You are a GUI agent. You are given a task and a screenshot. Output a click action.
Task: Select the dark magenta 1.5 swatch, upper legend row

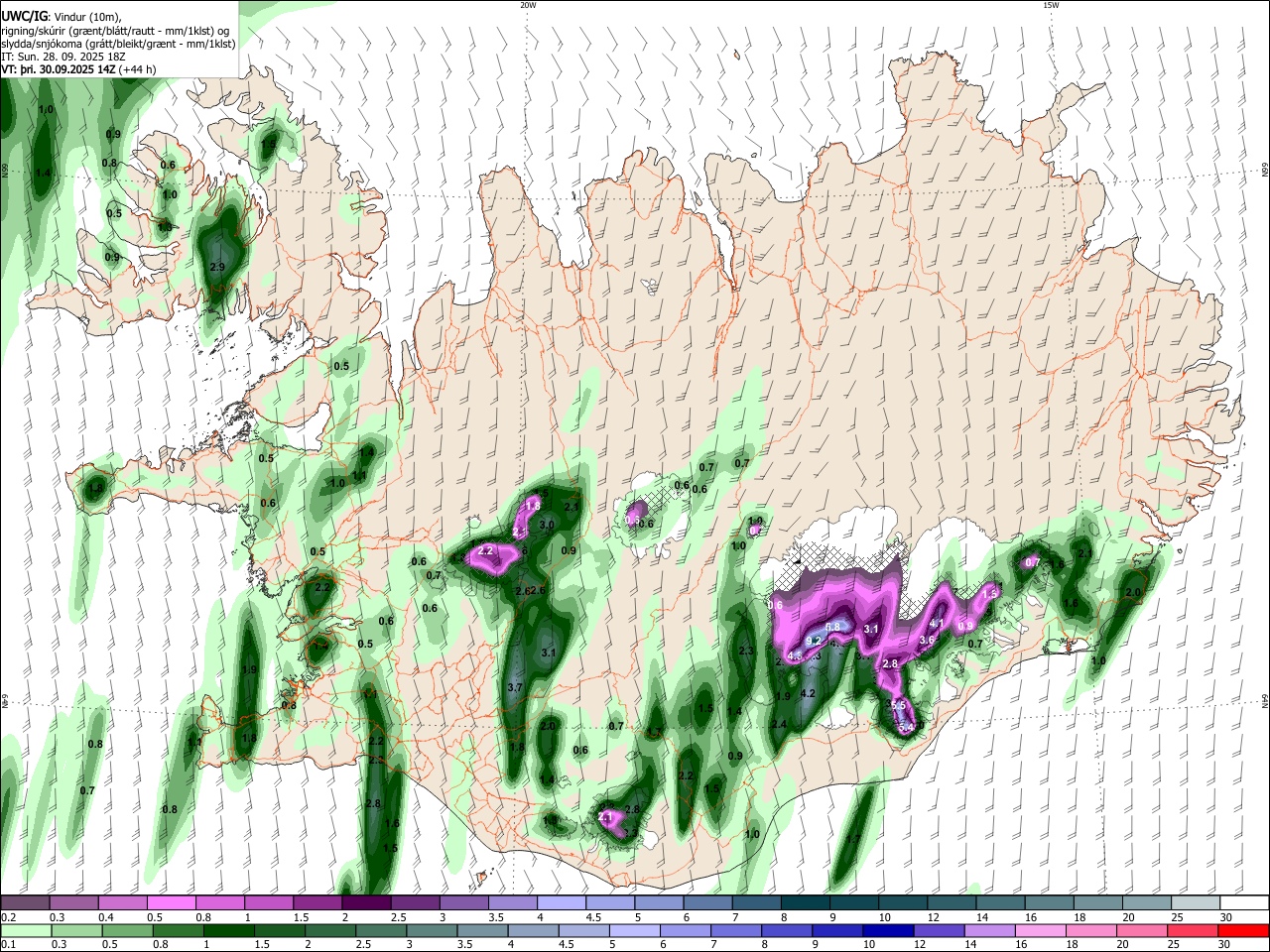[x=317, y=903]
